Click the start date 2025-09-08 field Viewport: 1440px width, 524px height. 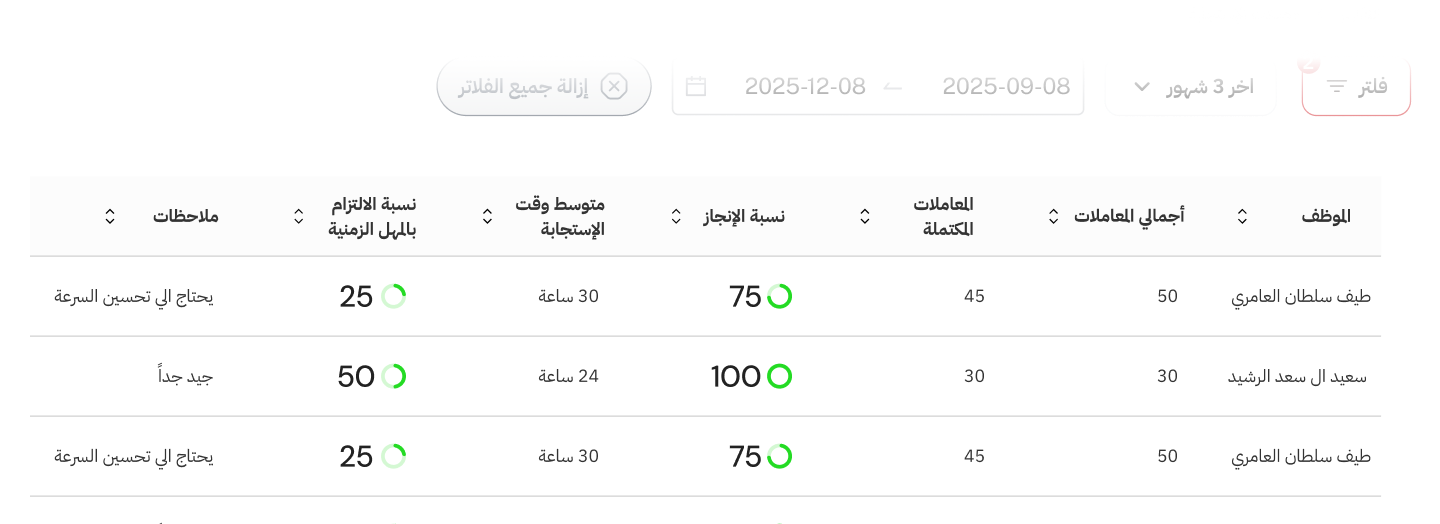tap(1005, 87)
